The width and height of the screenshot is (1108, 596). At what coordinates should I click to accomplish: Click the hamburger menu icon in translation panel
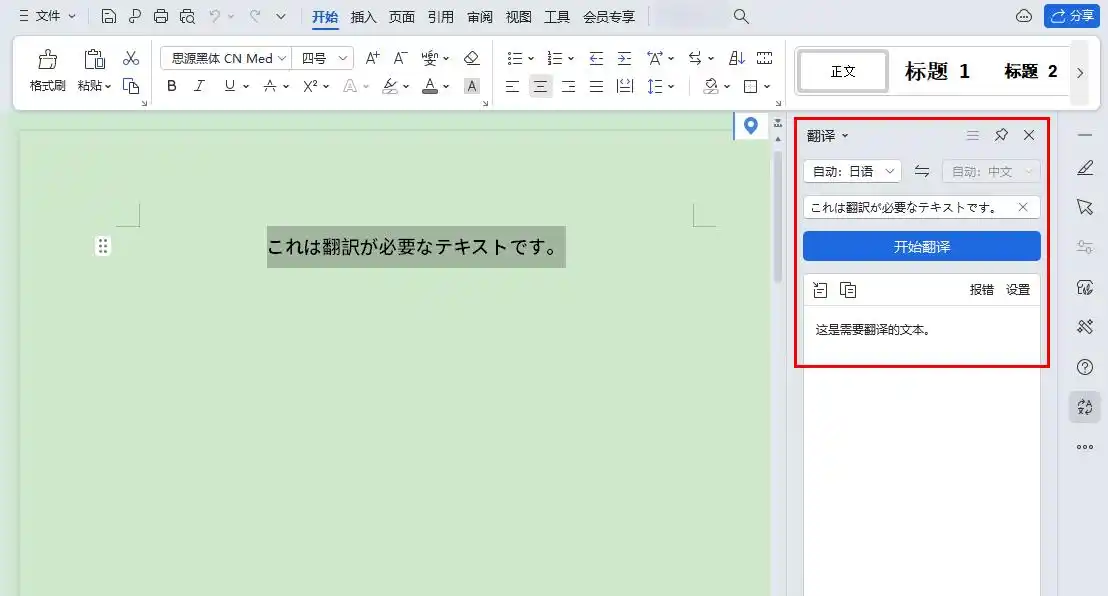[972, 135]
